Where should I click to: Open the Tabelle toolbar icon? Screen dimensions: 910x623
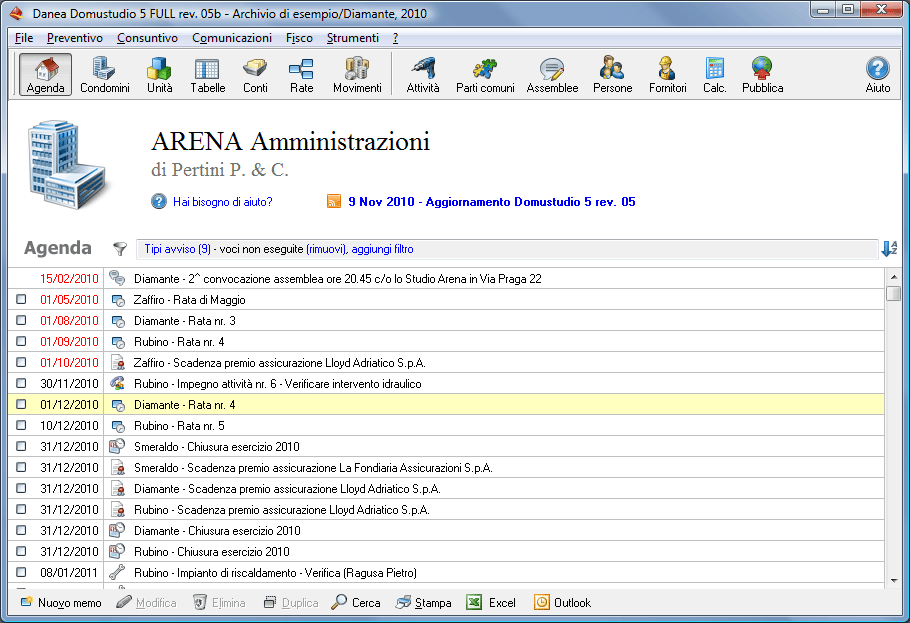[x=208, y=74]
